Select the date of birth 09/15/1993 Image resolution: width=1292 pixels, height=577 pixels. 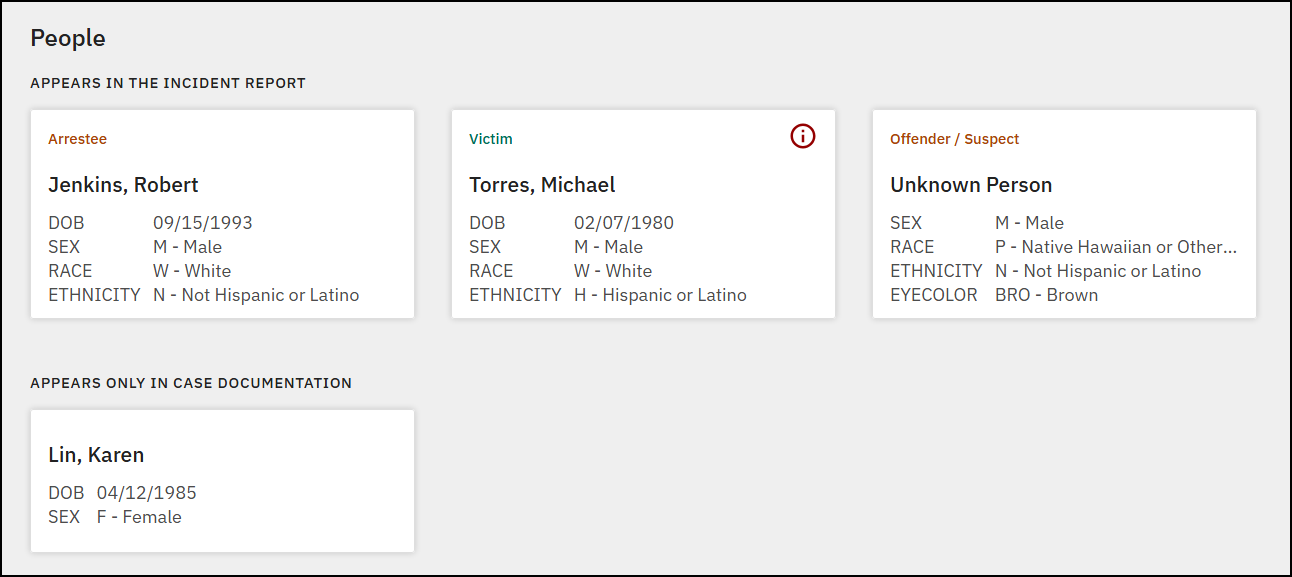pos(203,223)
